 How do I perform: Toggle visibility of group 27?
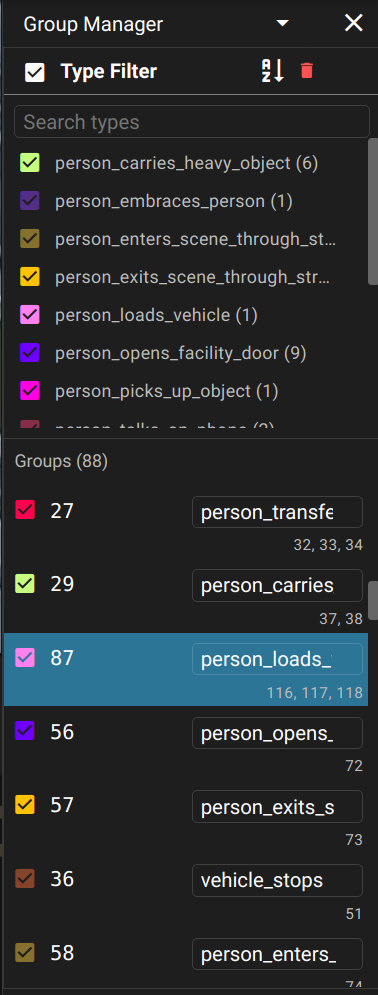coord(25,510)
